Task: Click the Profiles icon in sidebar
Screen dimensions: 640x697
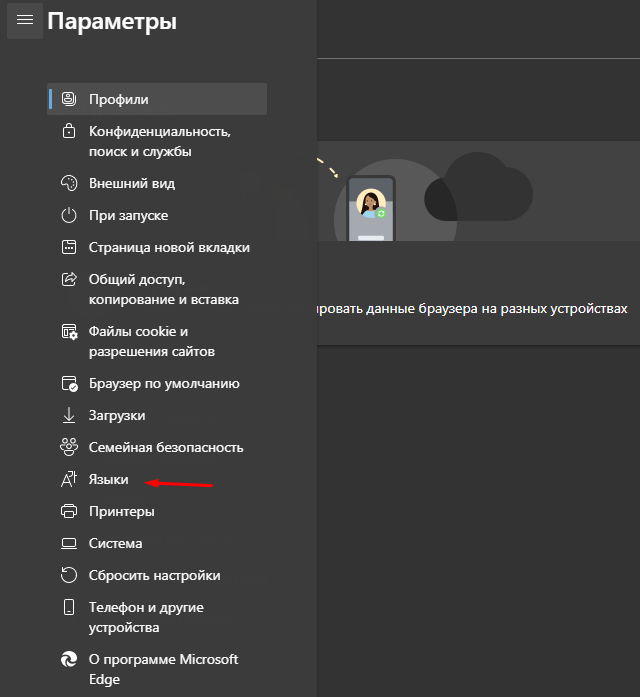Action: click(x=69, y=99)
